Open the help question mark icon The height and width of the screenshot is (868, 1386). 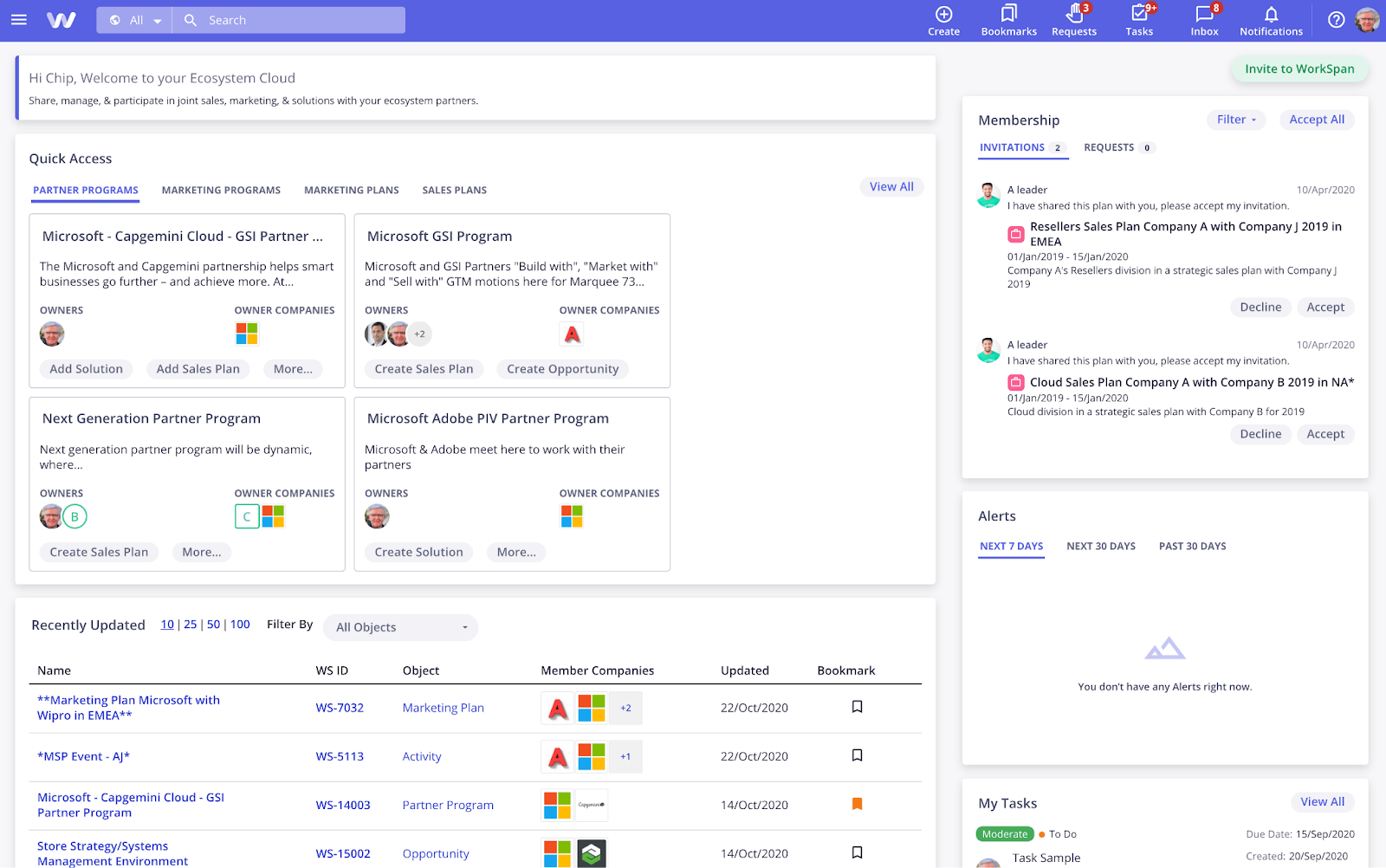click(x=1337, y=20)
